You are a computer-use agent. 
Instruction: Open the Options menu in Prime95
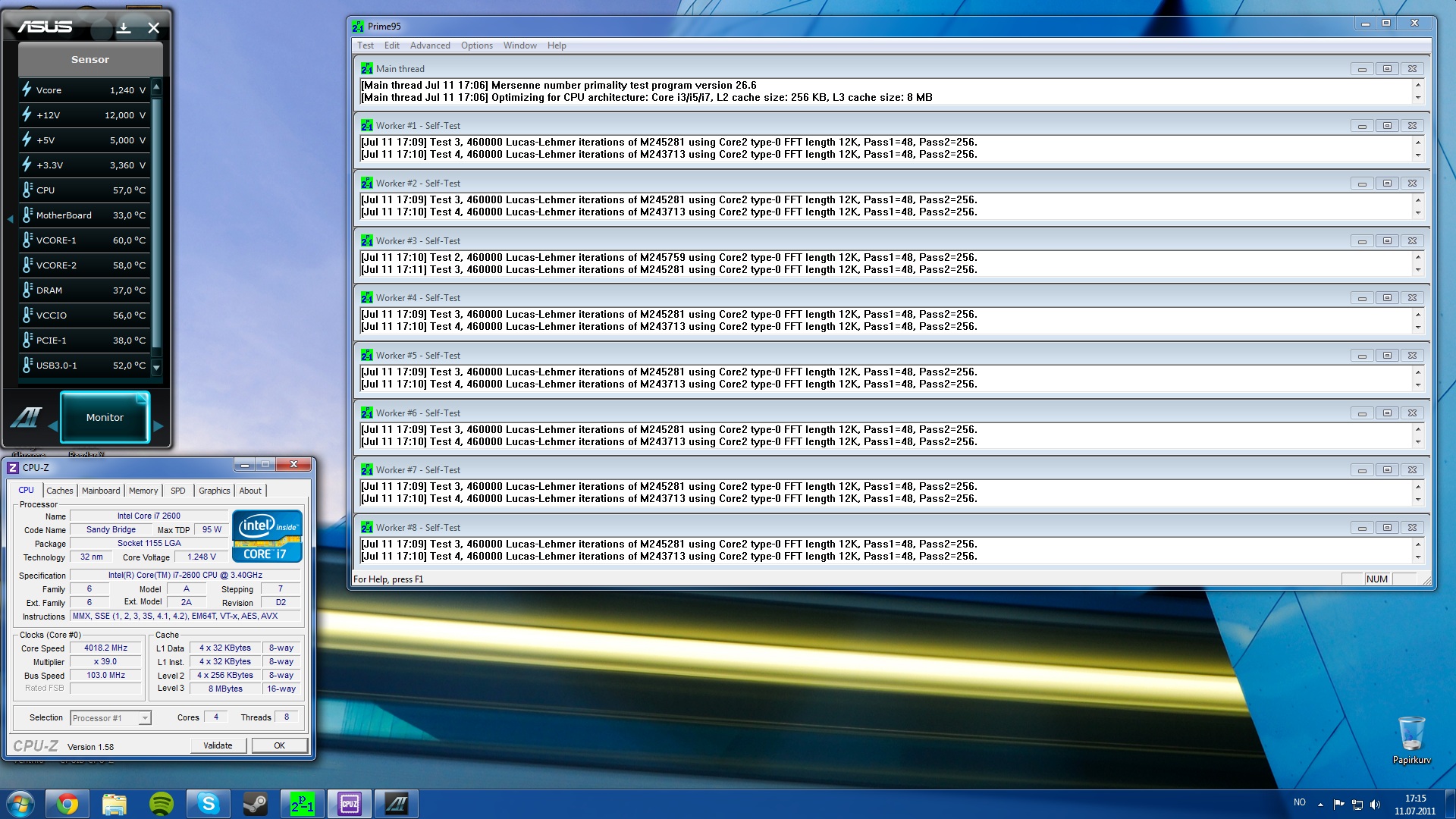477,45
